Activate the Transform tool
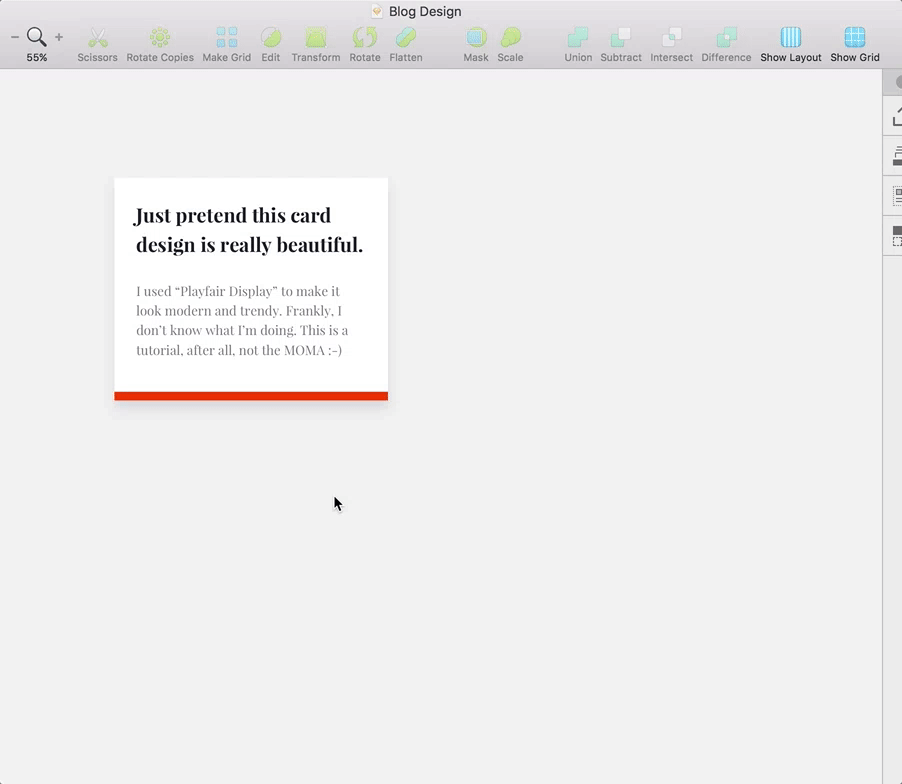Image resolution: width=902 pixels, height=784 pixels. coord(315,44)
